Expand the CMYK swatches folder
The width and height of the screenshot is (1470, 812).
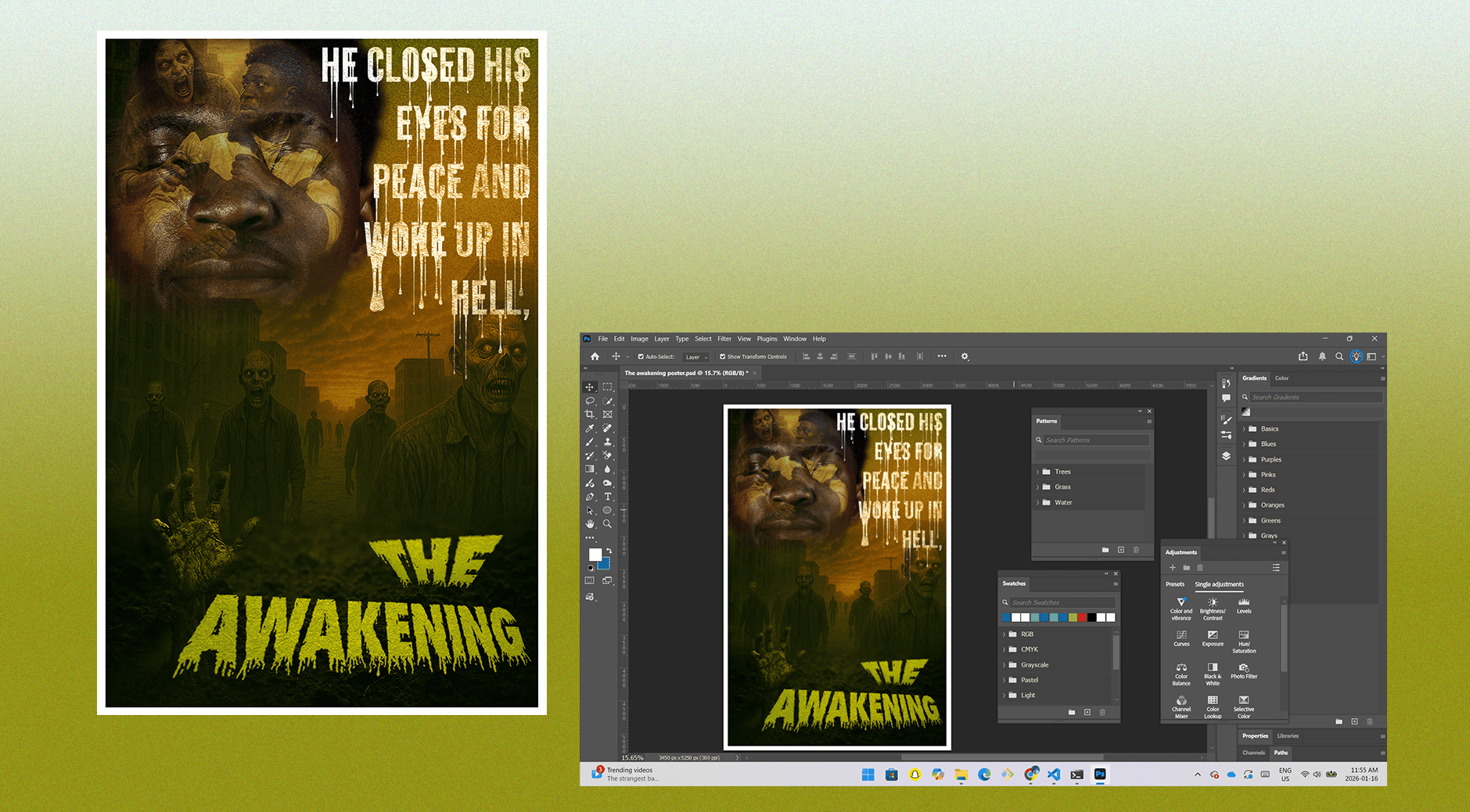[1005, 649]
